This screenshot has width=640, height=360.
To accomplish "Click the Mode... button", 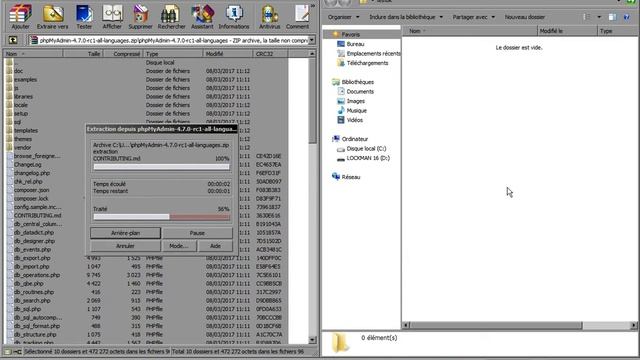I will click(x=179, y=246).
